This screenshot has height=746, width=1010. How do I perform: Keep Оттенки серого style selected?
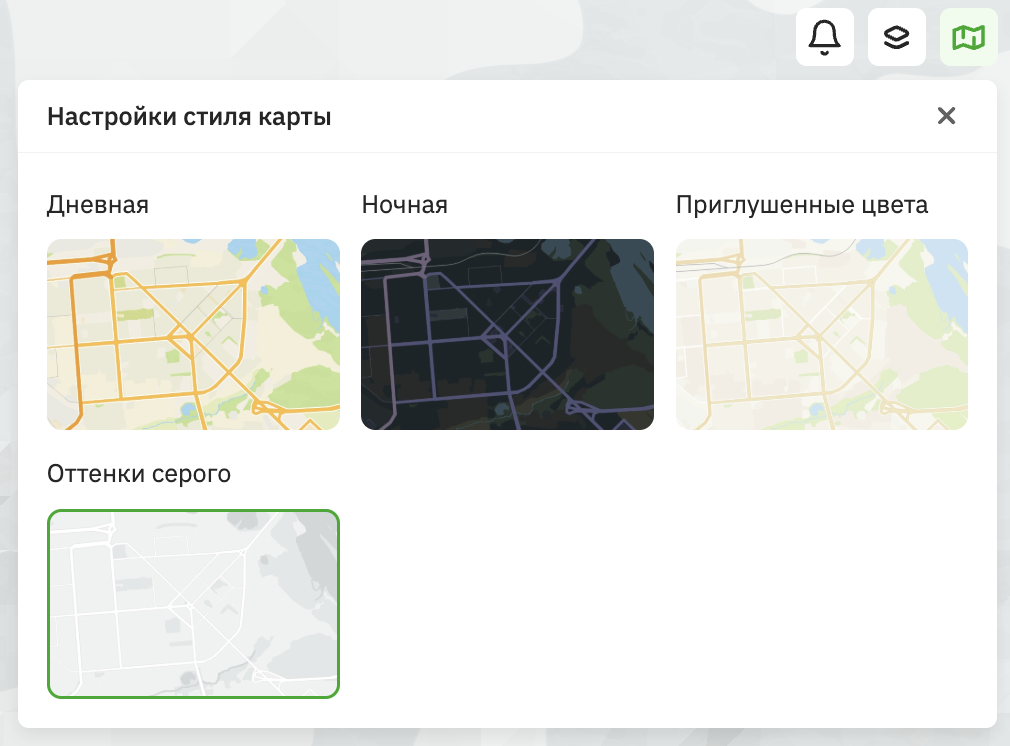click(x=193, y=603)
